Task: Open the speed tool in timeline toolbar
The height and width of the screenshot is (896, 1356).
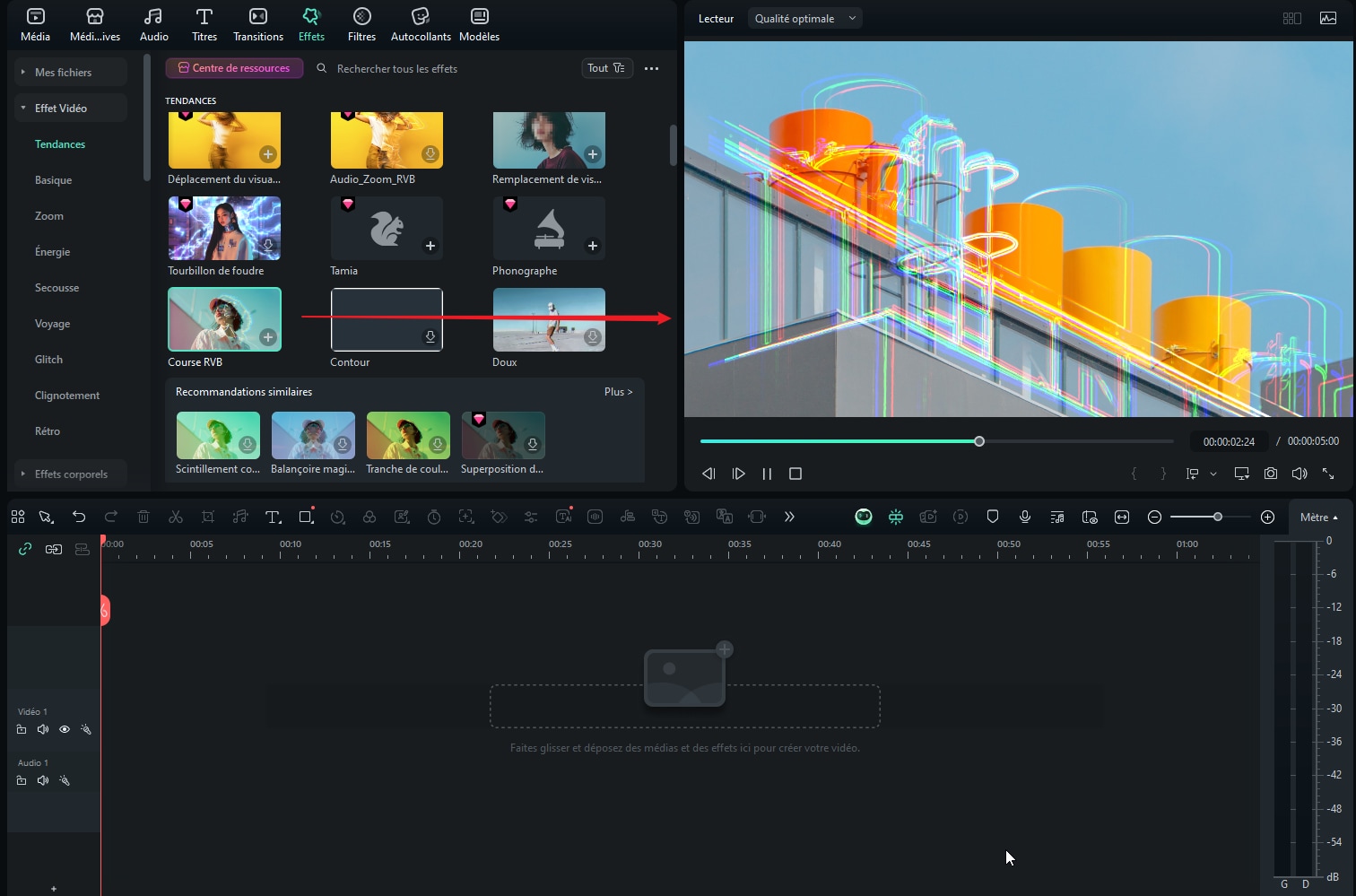Action: pyautogui.click(x=338, y=517)
